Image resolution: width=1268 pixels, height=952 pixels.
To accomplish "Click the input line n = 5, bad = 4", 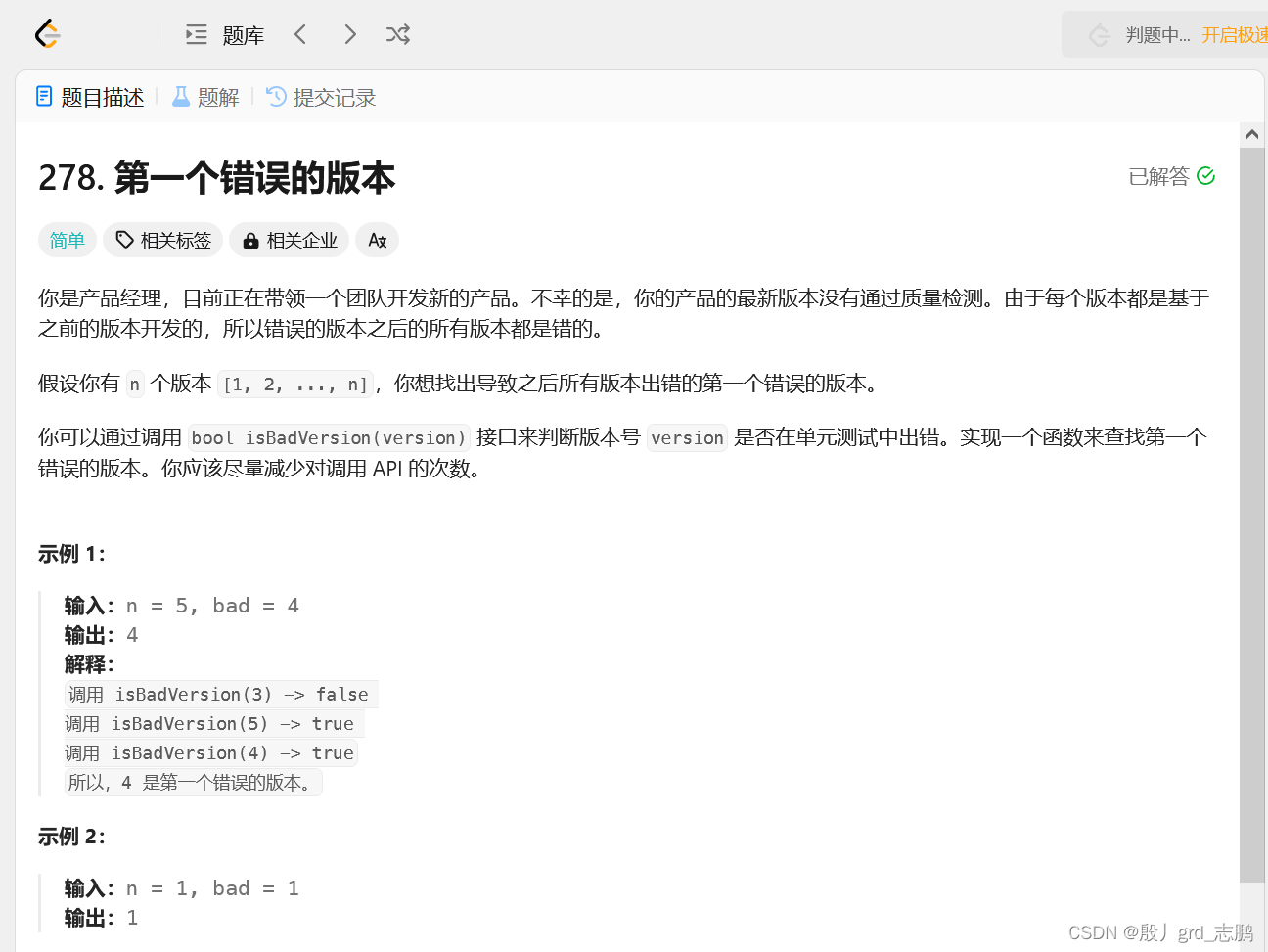I will click(182, 606).
